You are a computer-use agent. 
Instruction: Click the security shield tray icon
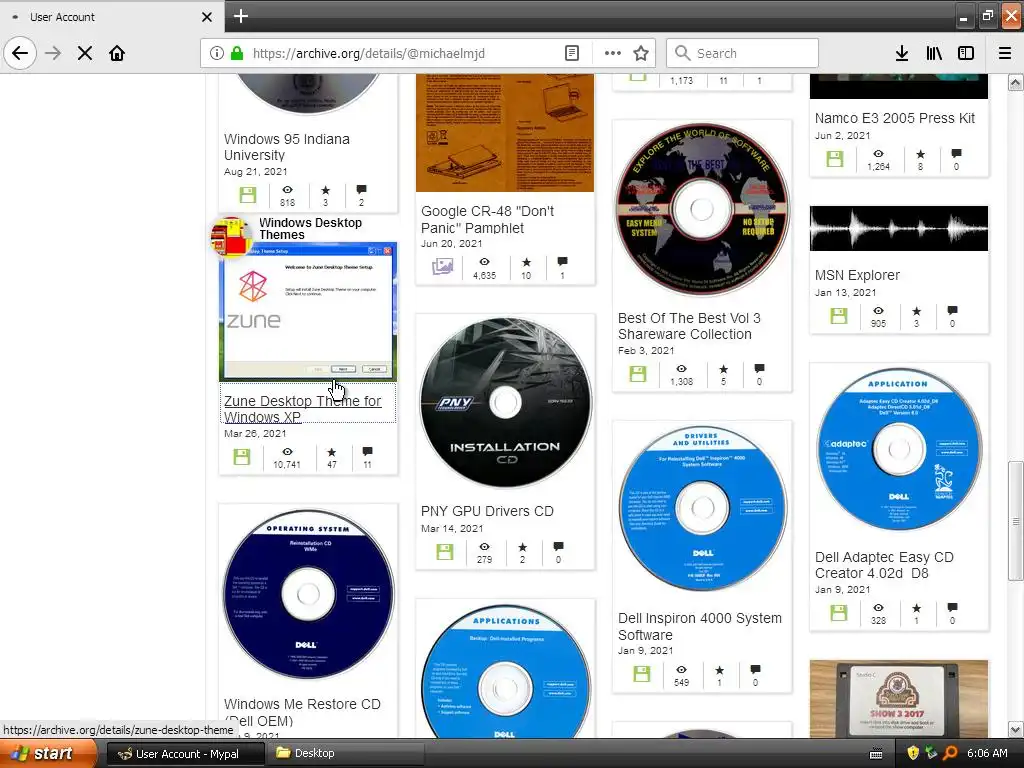913,754
